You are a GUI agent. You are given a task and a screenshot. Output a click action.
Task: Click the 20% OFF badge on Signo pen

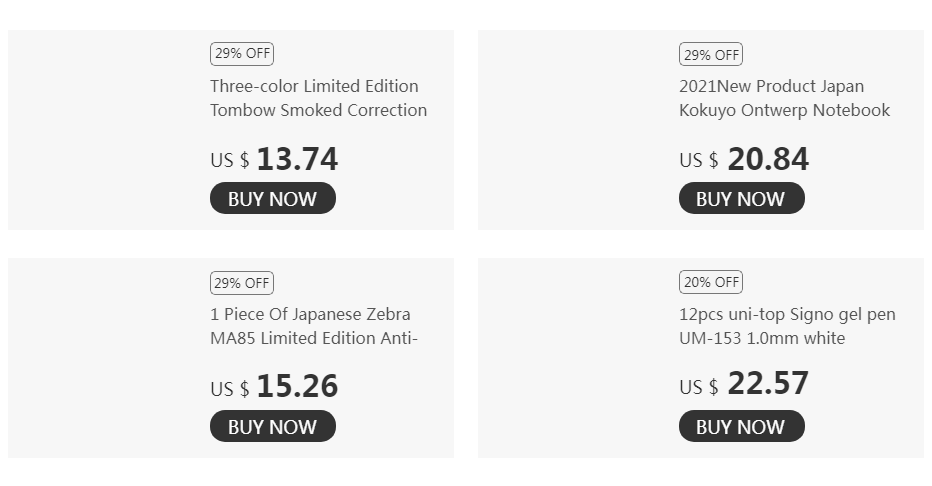(x=710, y=282)
